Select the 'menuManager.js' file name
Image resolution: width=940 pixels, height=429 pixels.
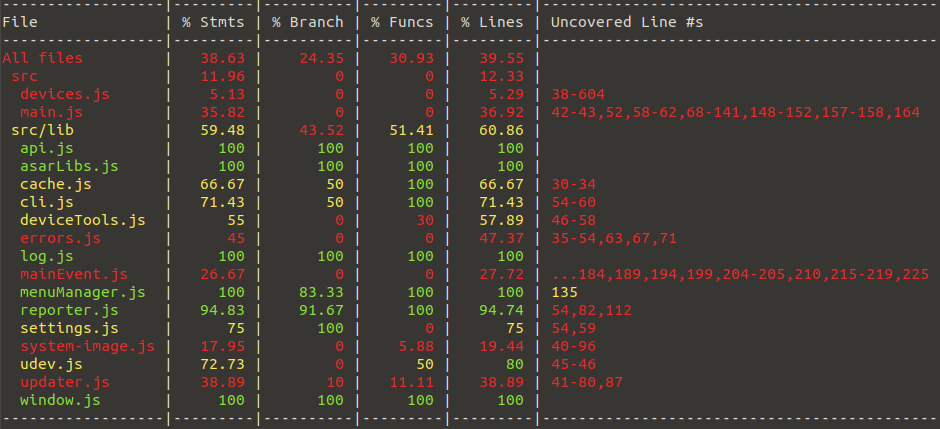coord(83,292)
